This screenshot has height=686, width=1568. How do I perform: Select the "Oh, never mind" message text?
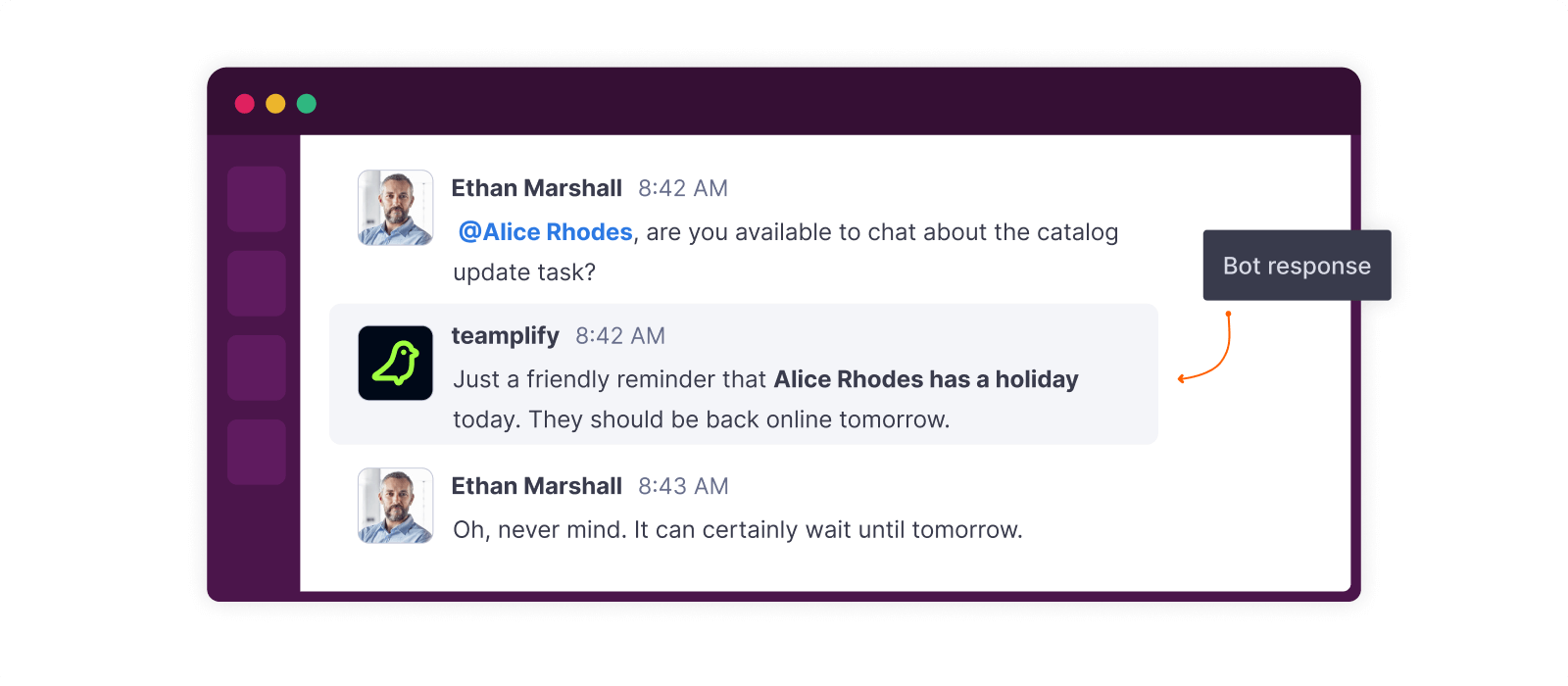pos(737,530)
